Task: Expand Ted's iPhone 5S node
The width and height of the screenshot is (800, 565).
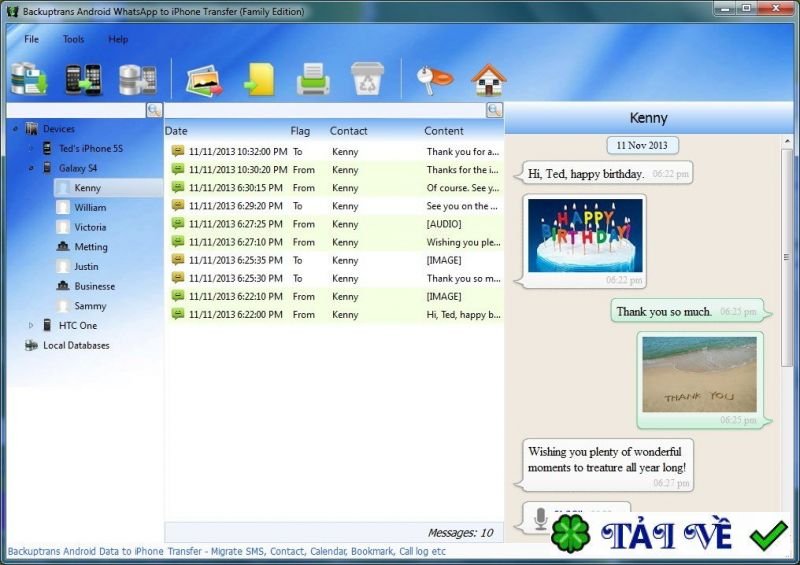Action: 31,148
